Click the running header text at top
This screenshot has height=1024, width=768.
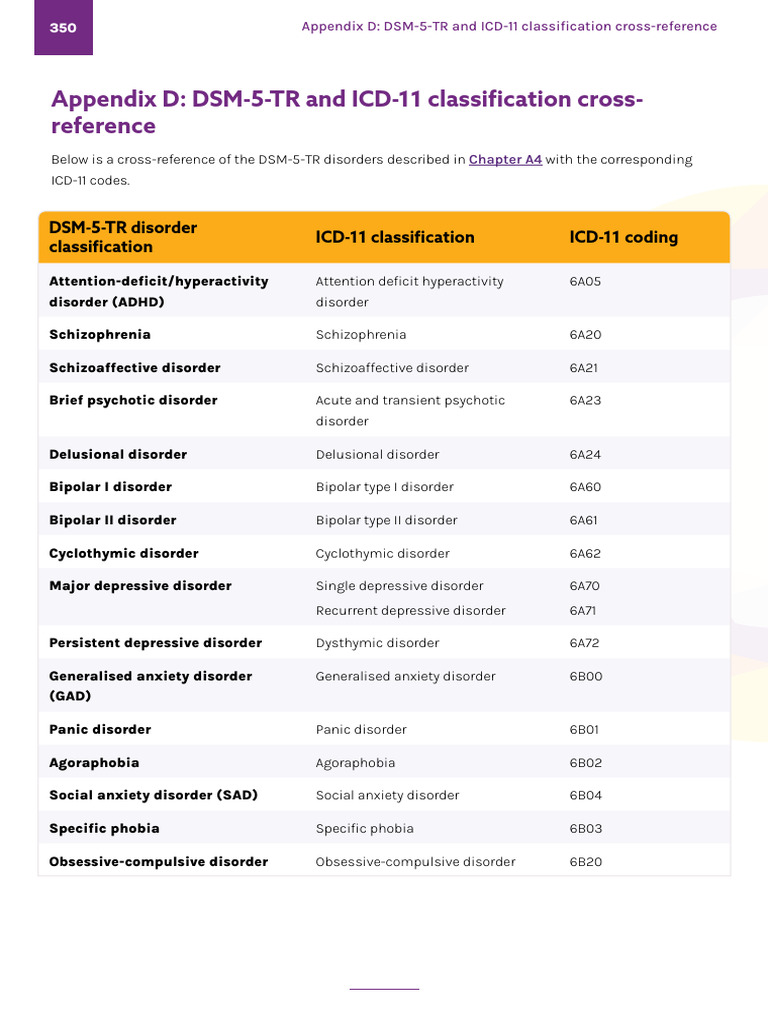tap(509, 26)
